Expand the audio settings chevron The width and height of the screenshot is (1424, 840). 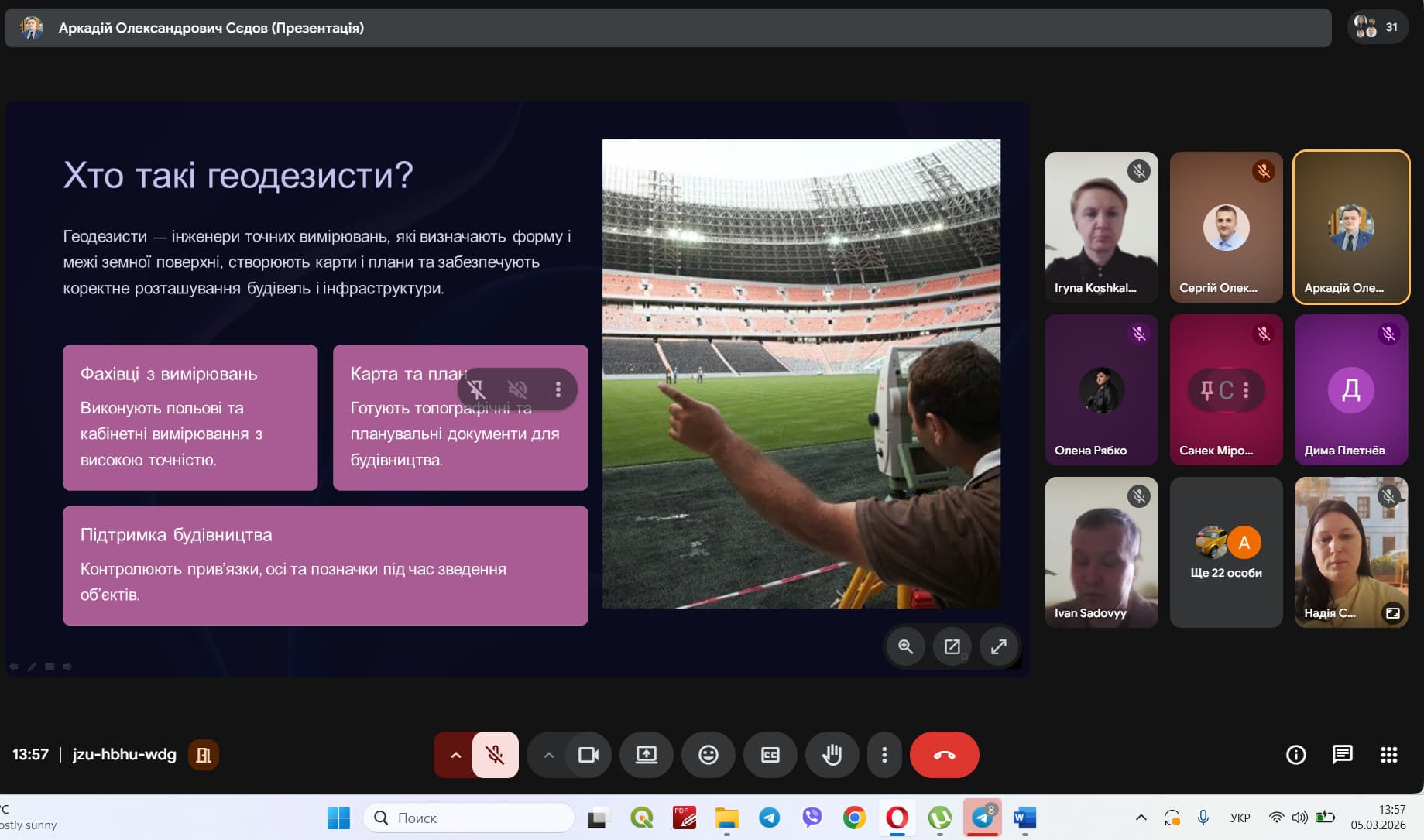(x=455, y=755)
